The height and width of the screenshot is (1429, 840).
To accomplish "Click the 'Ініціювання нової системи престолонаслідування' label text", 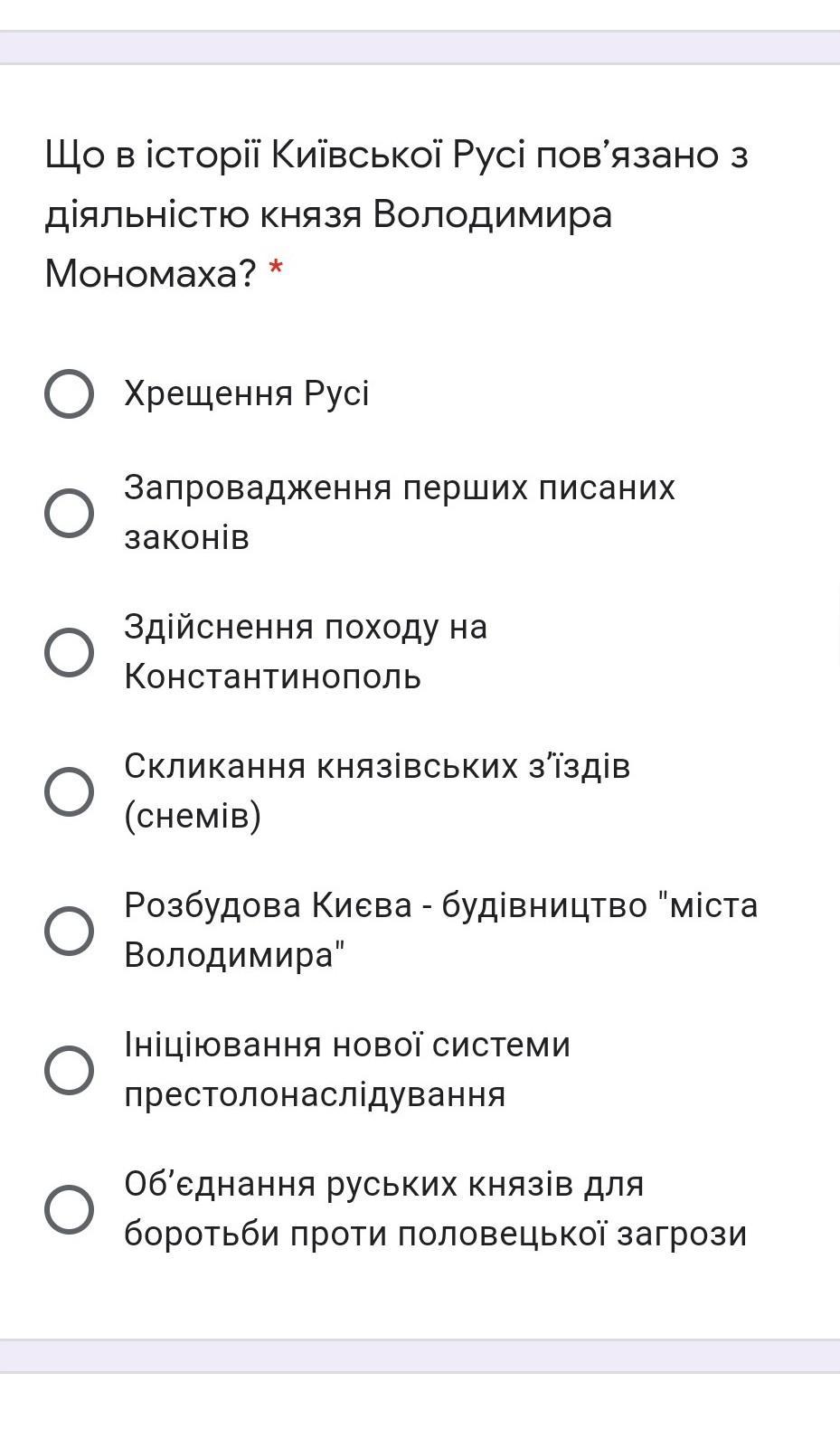I will tap(347, 1069).
